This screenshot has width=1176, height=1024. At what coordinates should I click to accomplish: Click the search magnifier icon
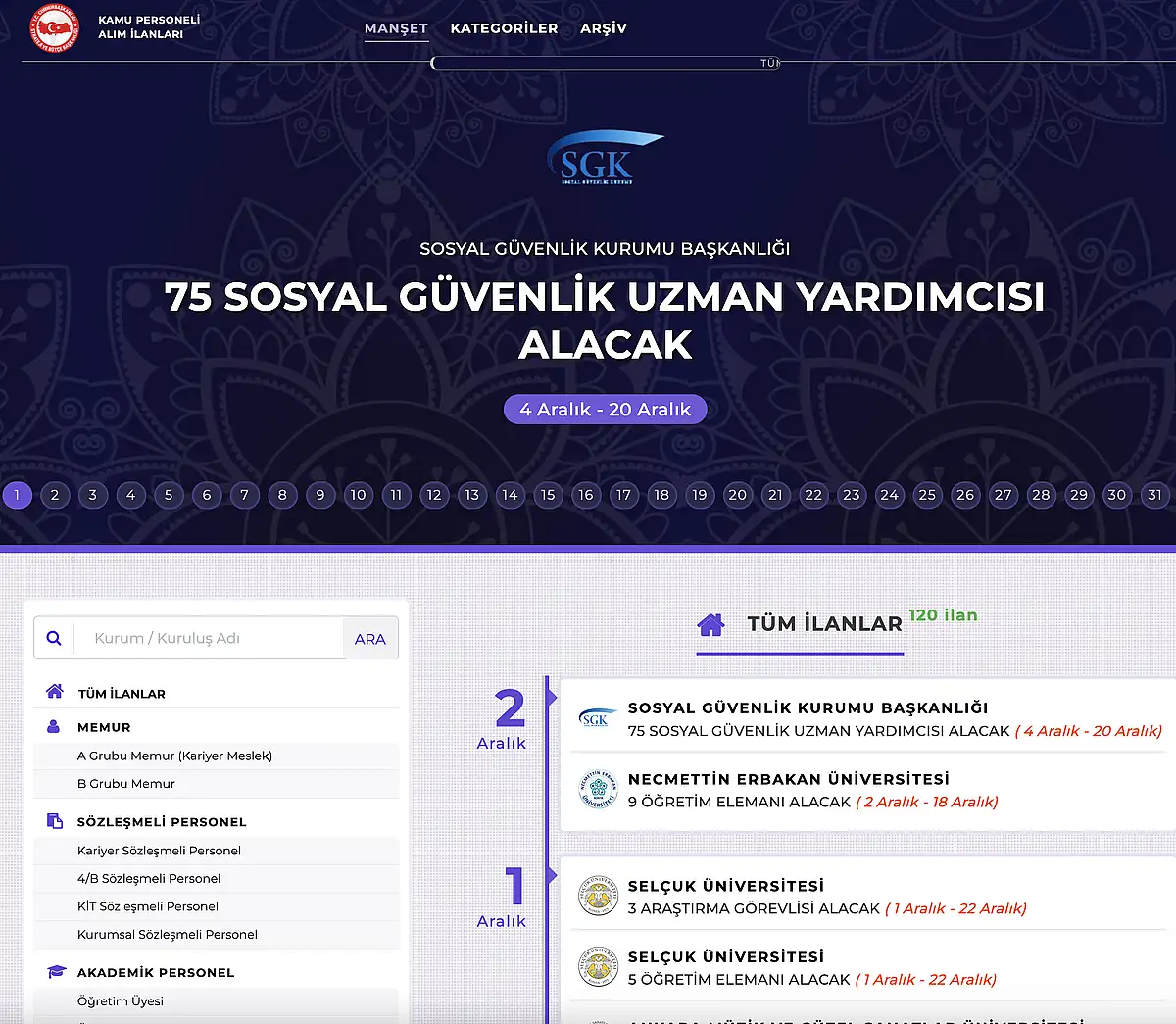tap(54, 638)
